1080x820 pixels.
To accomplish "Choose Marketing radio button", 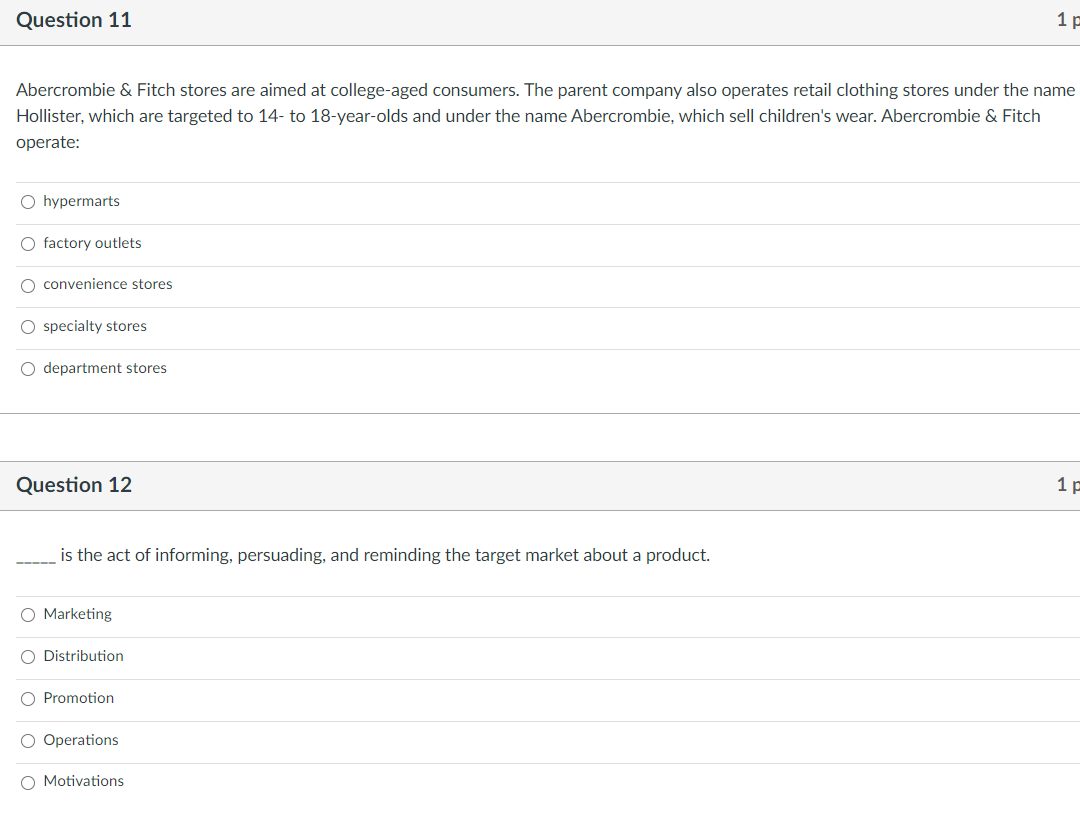I will (28, 615).
